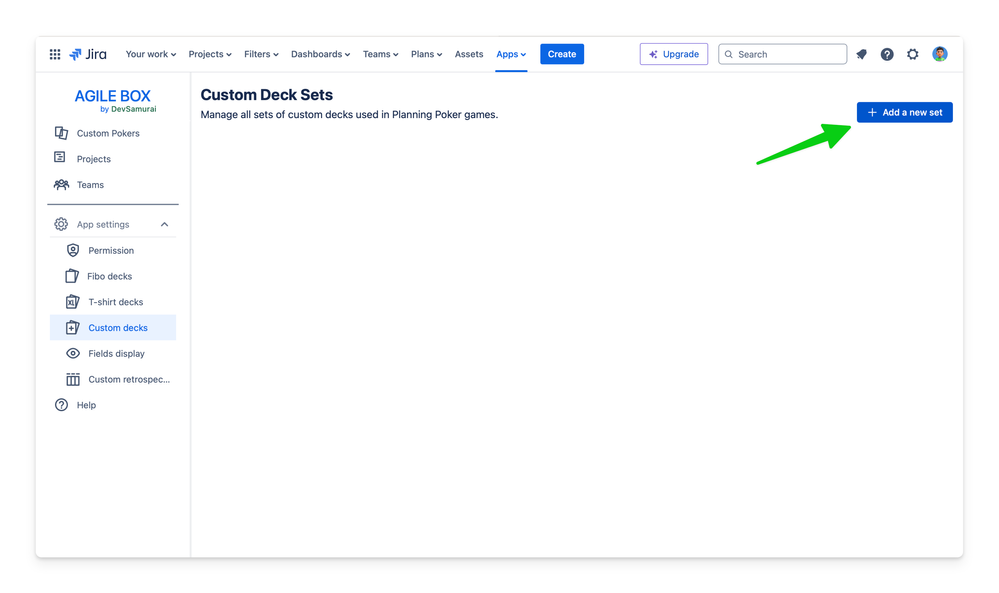999x593 pixels.
Task: Click the Projects sidebar icon
Action: point(60,157)
